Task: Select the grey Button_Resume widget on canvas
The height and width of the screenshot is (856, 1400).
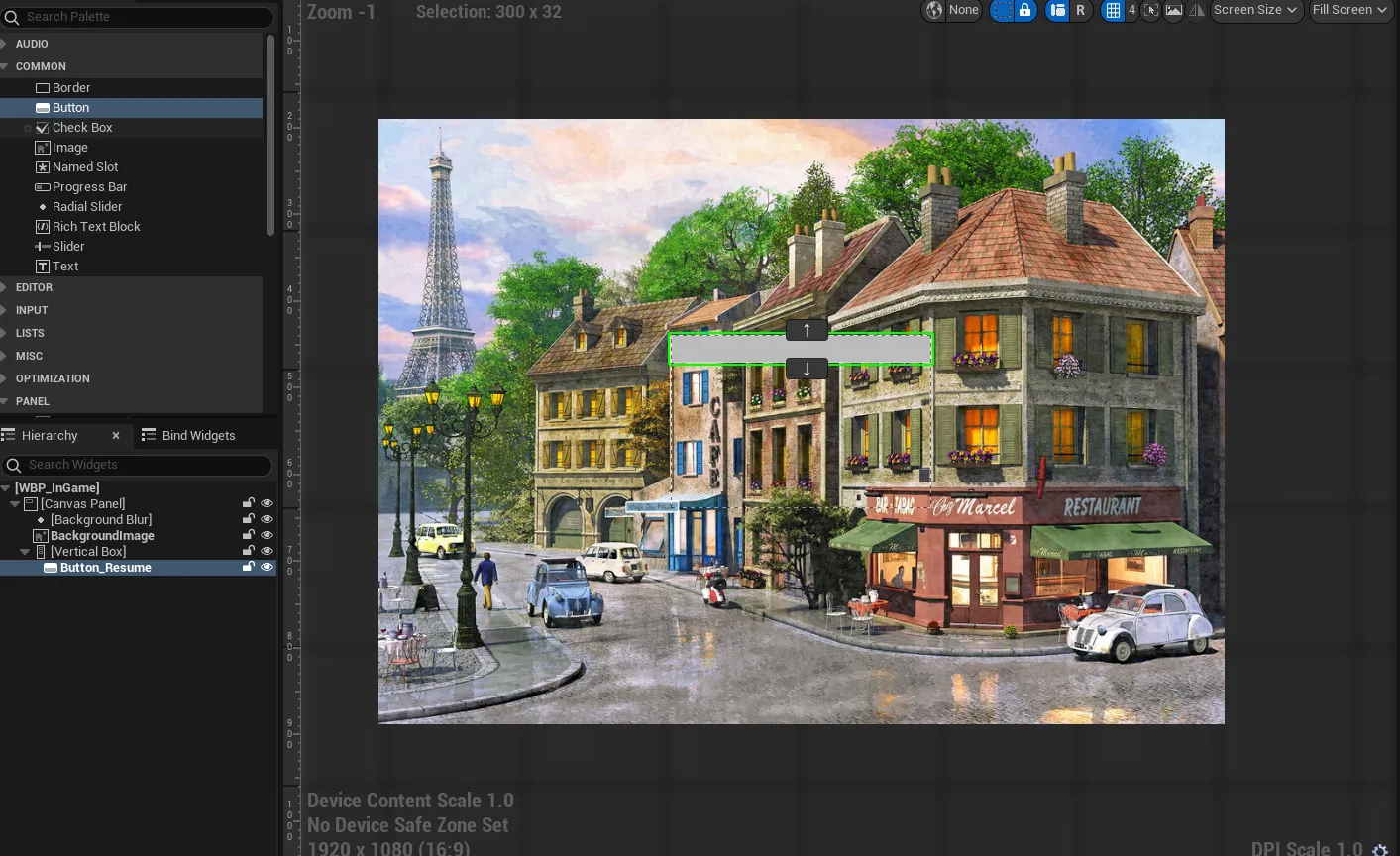Action: pos(801,349)
